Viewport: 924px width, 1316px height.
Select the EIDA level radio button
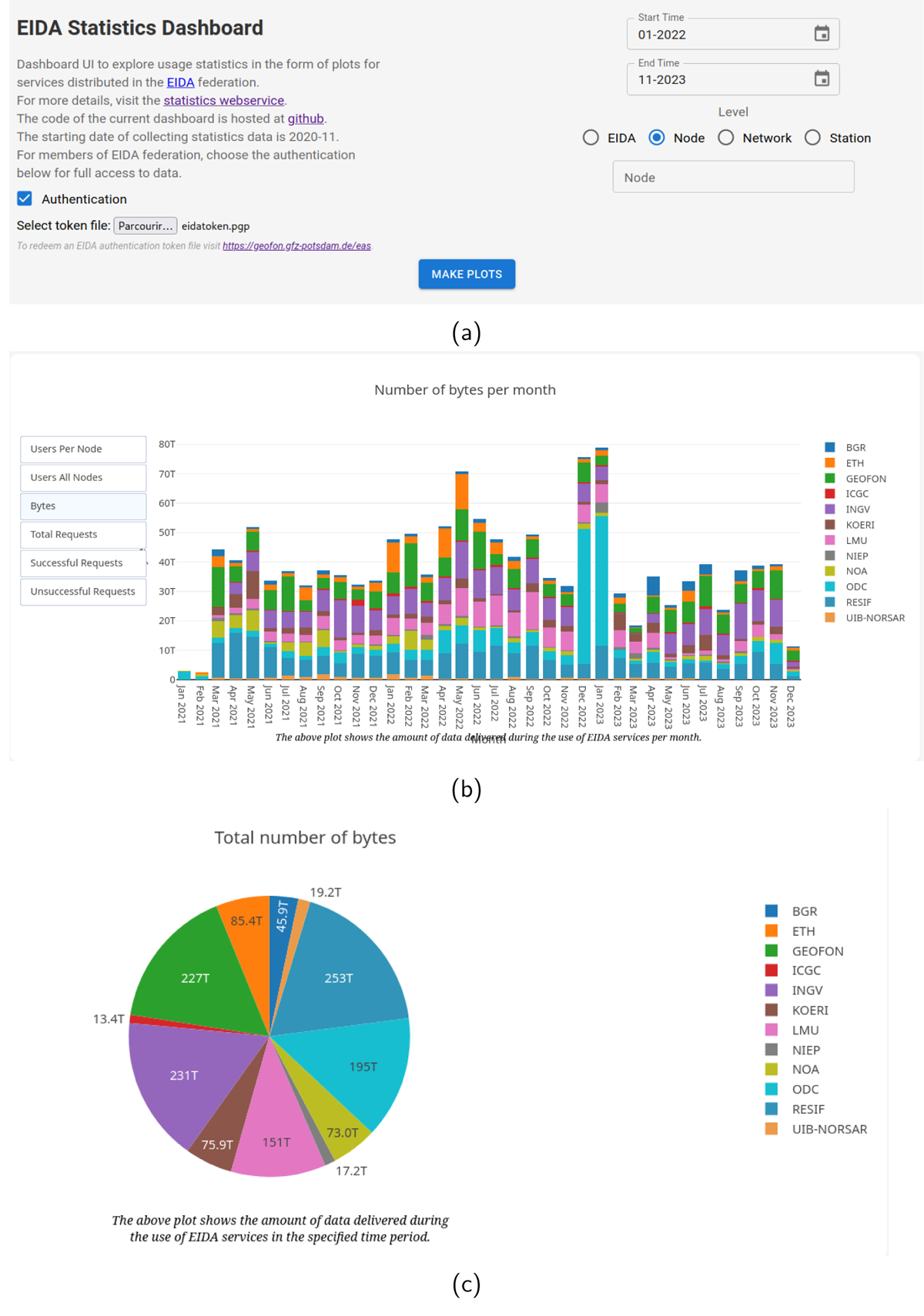click(x=591, y=138)
